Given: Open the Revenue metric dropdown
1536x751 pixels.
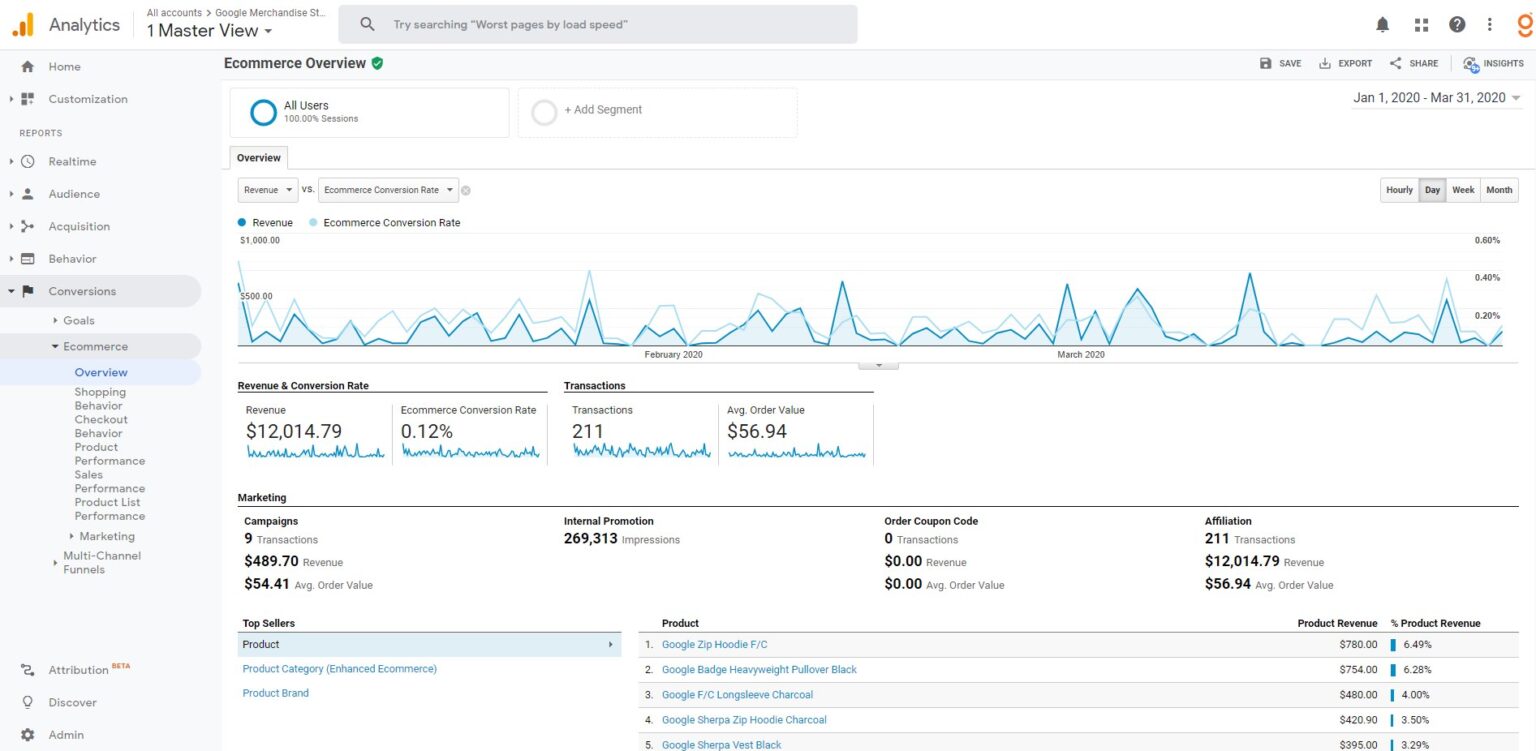Looking at the screenshot, I should [x=267, y=189].
